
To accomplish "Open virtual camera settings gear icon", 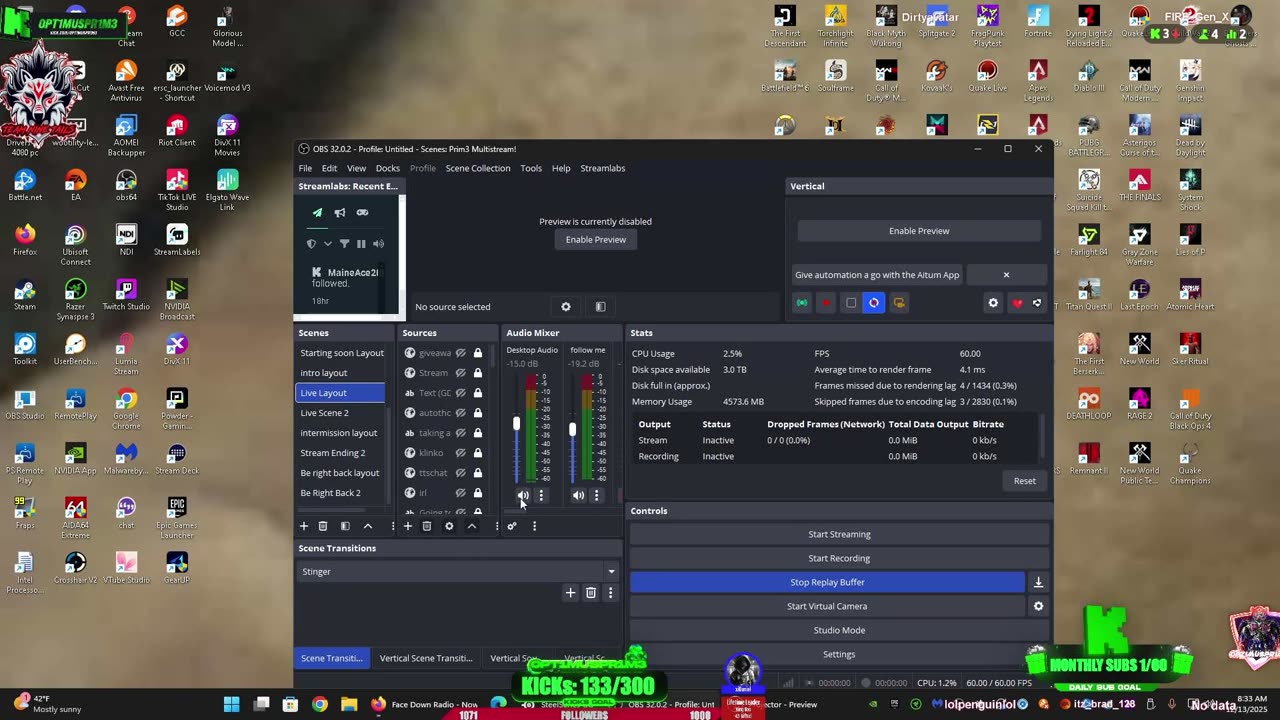I will click(1038, 606).
